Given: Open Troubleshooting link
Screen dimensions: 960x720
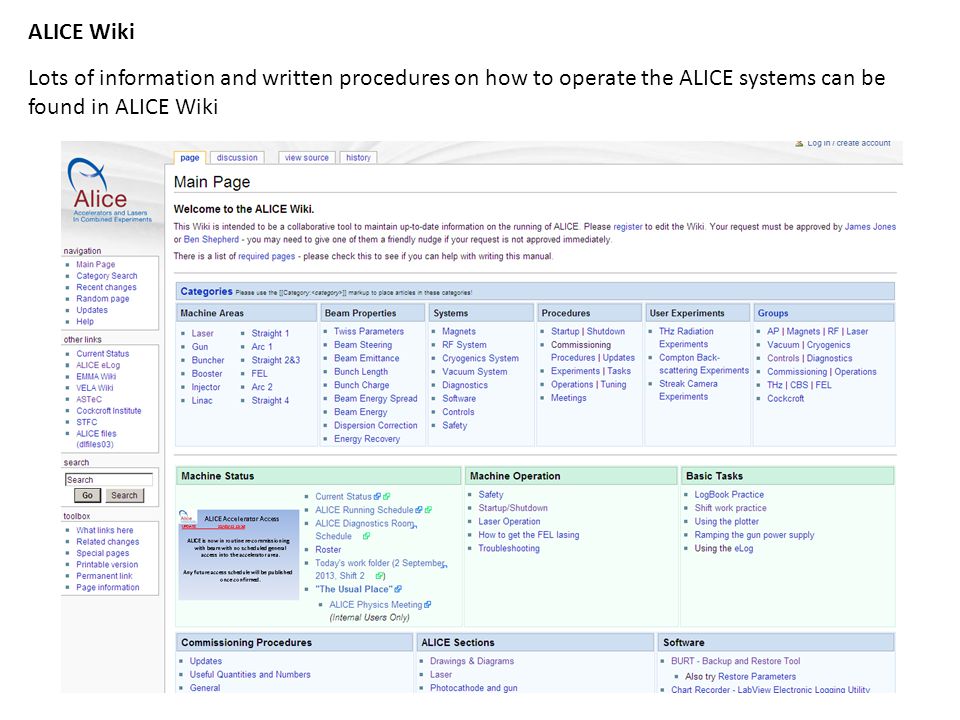Looking at the screenshot, I should click(509, 549).
